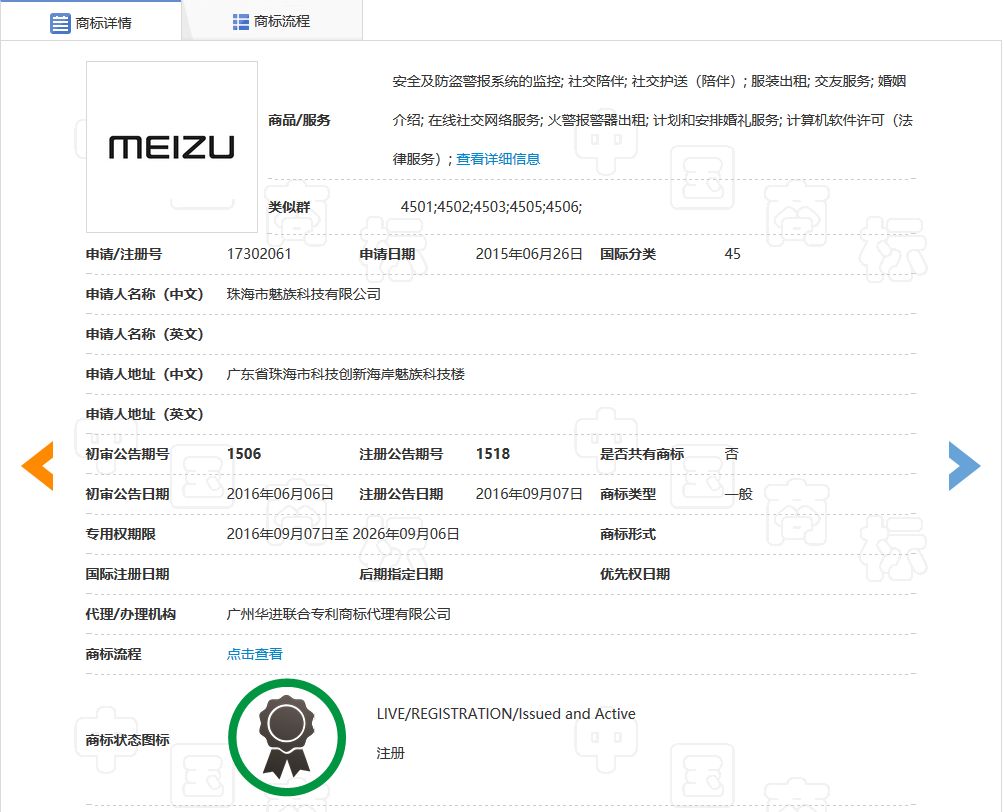Select agency 广州华进联合专利商标代理有限公司
Viewport: 1004px width, 812px height.
click(x=339, y=614)
